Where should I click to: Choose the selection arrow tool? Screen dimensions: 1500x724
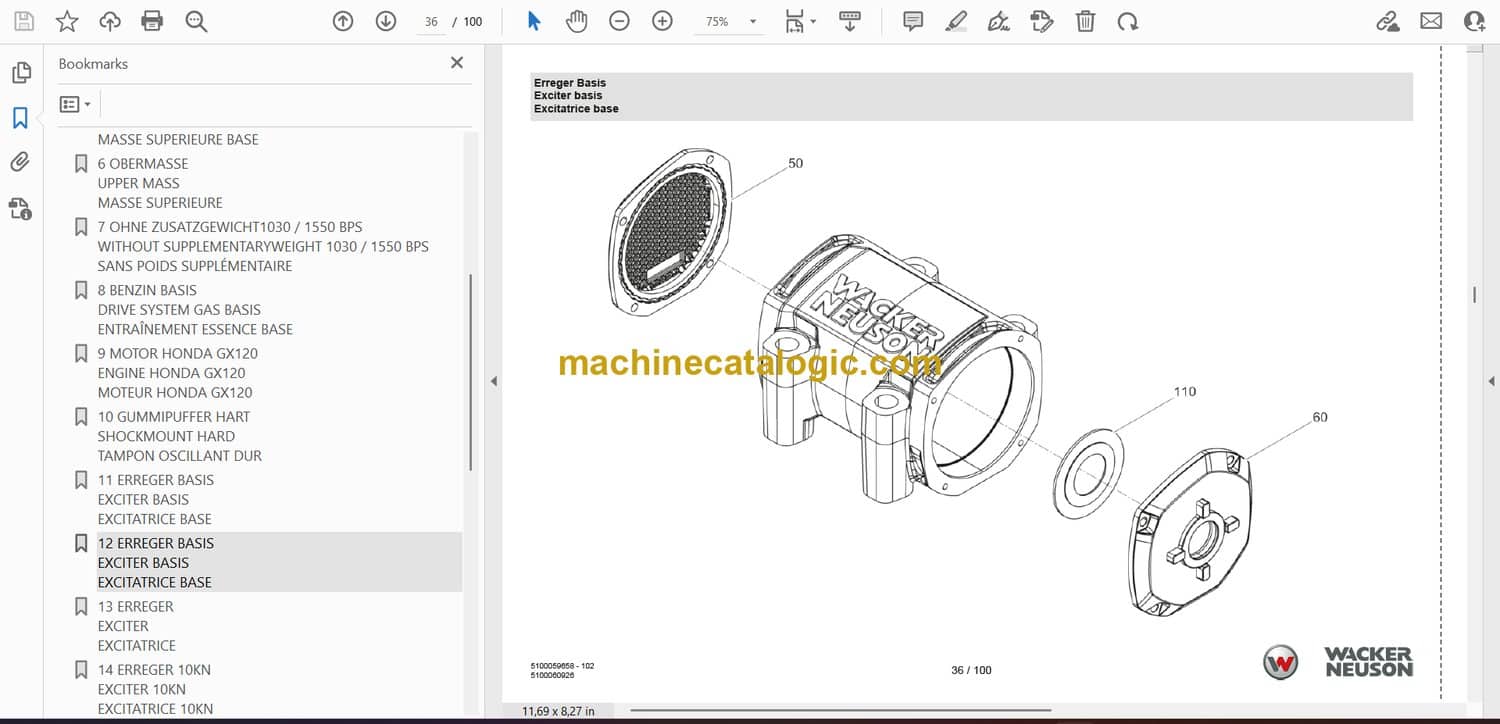(534, 21)
